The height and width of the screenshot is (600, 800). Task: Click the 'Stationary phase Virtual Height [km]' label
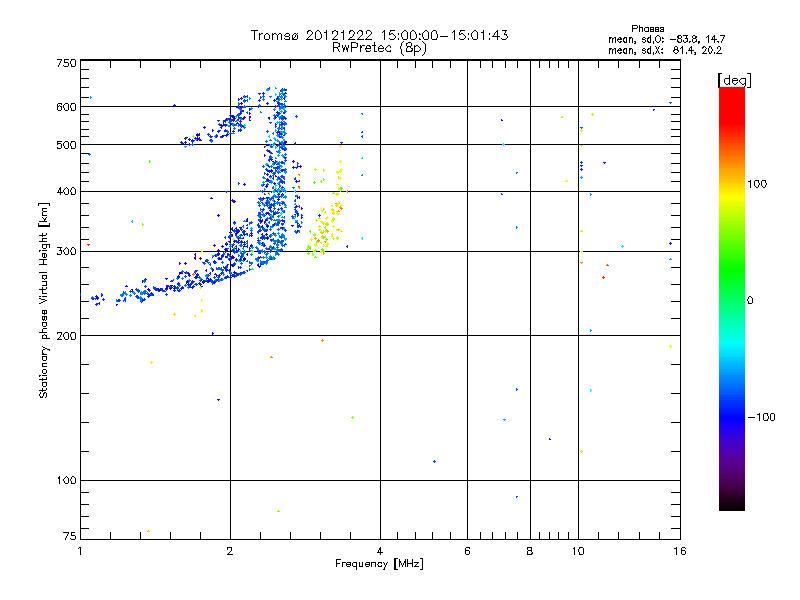click(44, 300)
